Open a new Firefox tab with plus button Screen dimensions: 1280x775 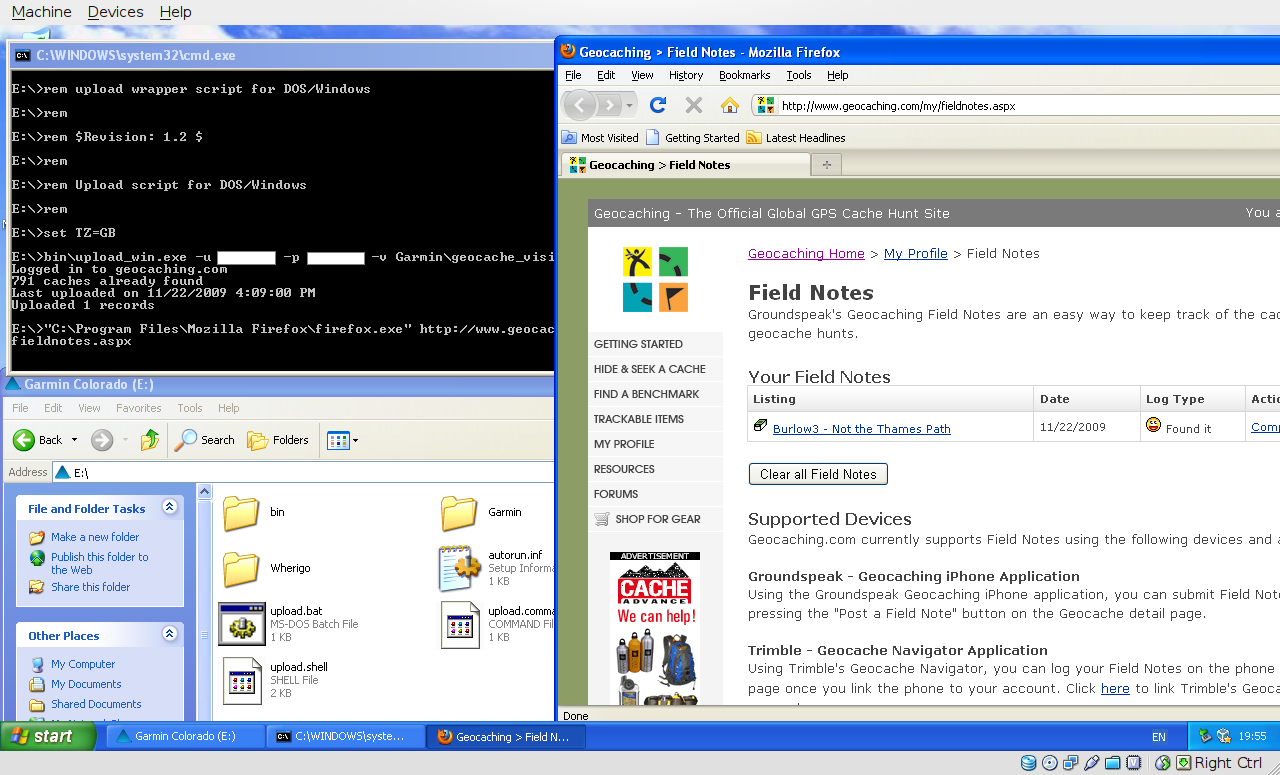click(x=826, y=165)
